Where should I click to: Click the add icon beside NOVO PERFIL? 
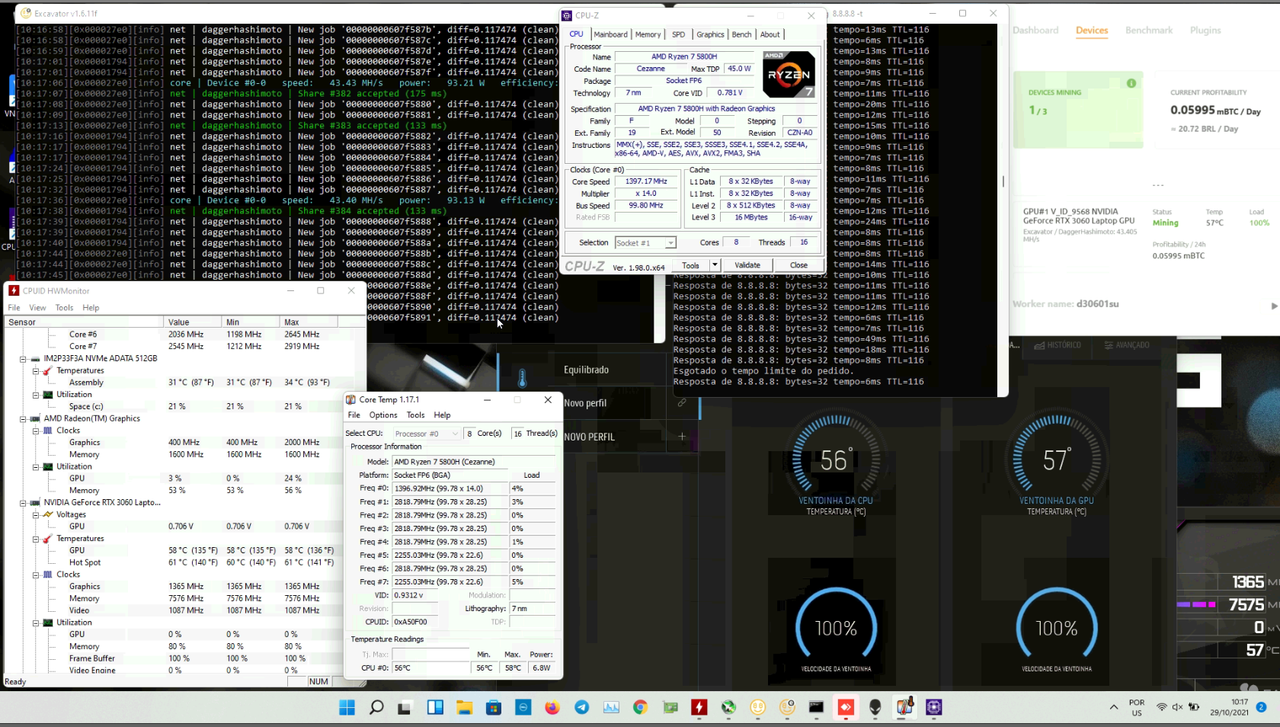pyautogui.click(x=682, y=436)
